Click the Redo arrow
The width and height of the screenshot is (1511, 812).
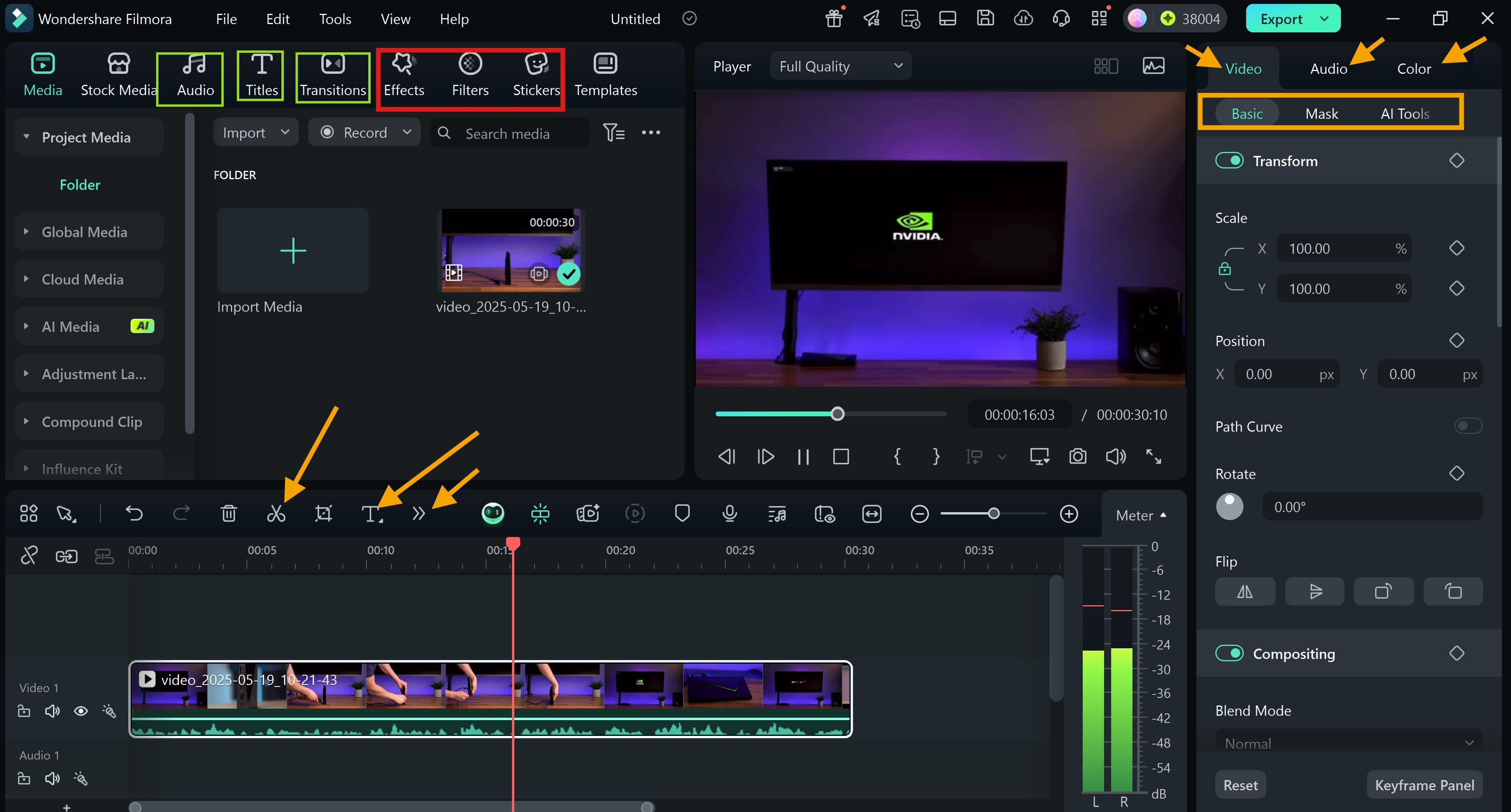[x=181, y=514]
